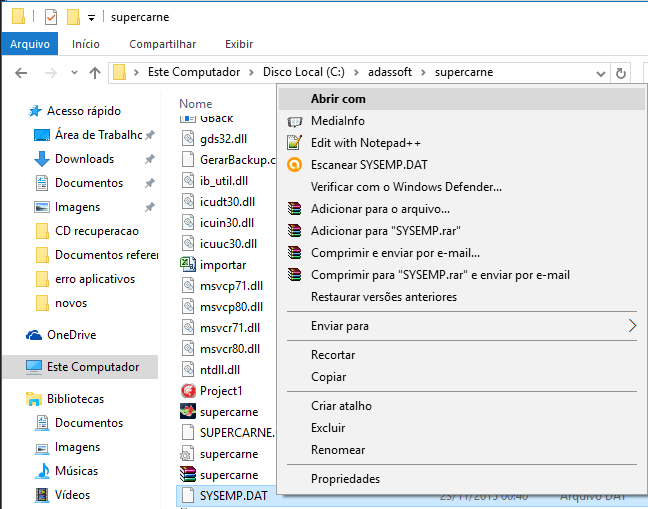Click the WinRAR supercarne archive icon
The width and height of the screenshot is (648, 509).
pos(188,474)
